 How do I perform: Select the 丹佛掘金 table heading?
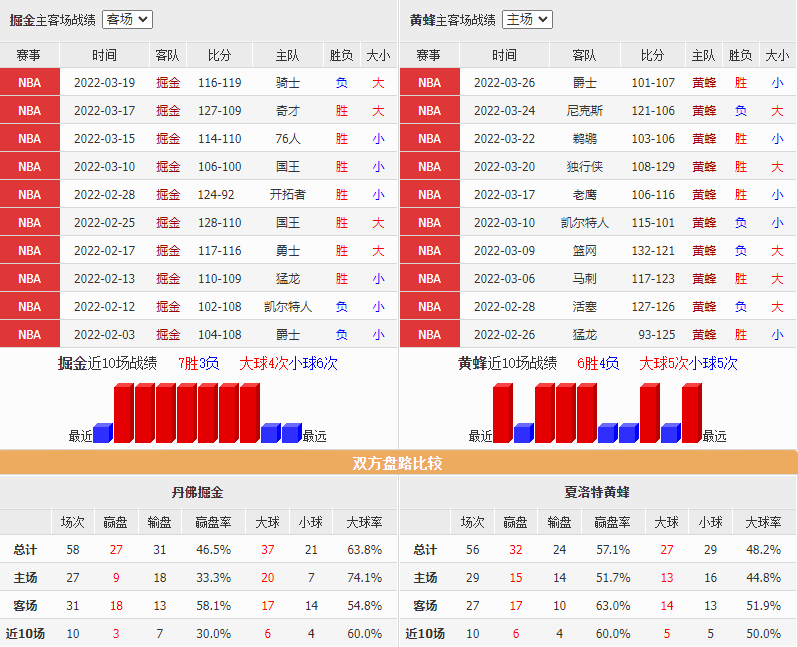[198, 492]
